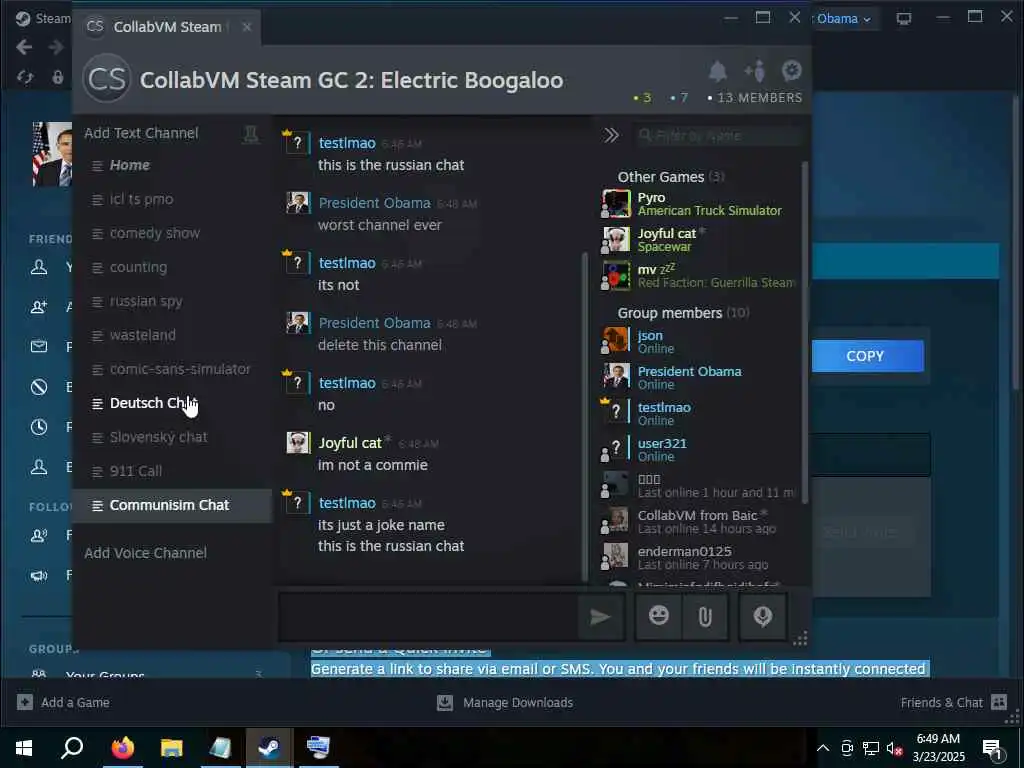Screen dimensions: 1024x768
Task: Click the member list scrollbar
Action: (x=805, y=333)
